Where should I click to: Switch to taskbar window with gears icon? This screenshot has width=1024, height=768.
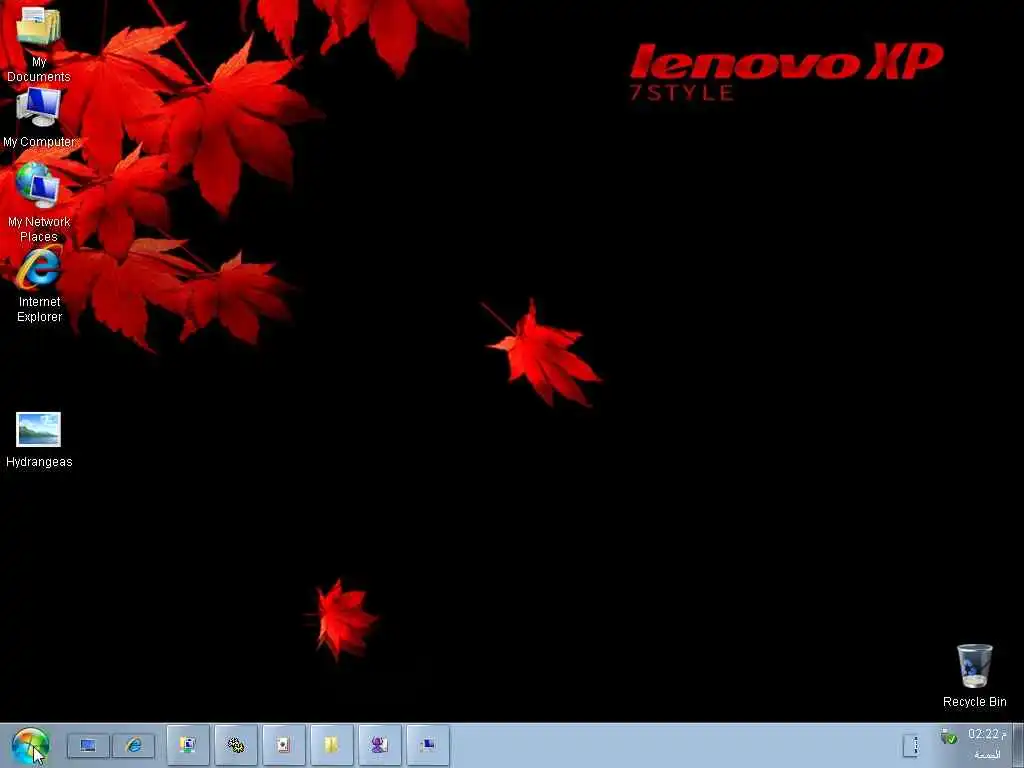click(x=236, y=744)
